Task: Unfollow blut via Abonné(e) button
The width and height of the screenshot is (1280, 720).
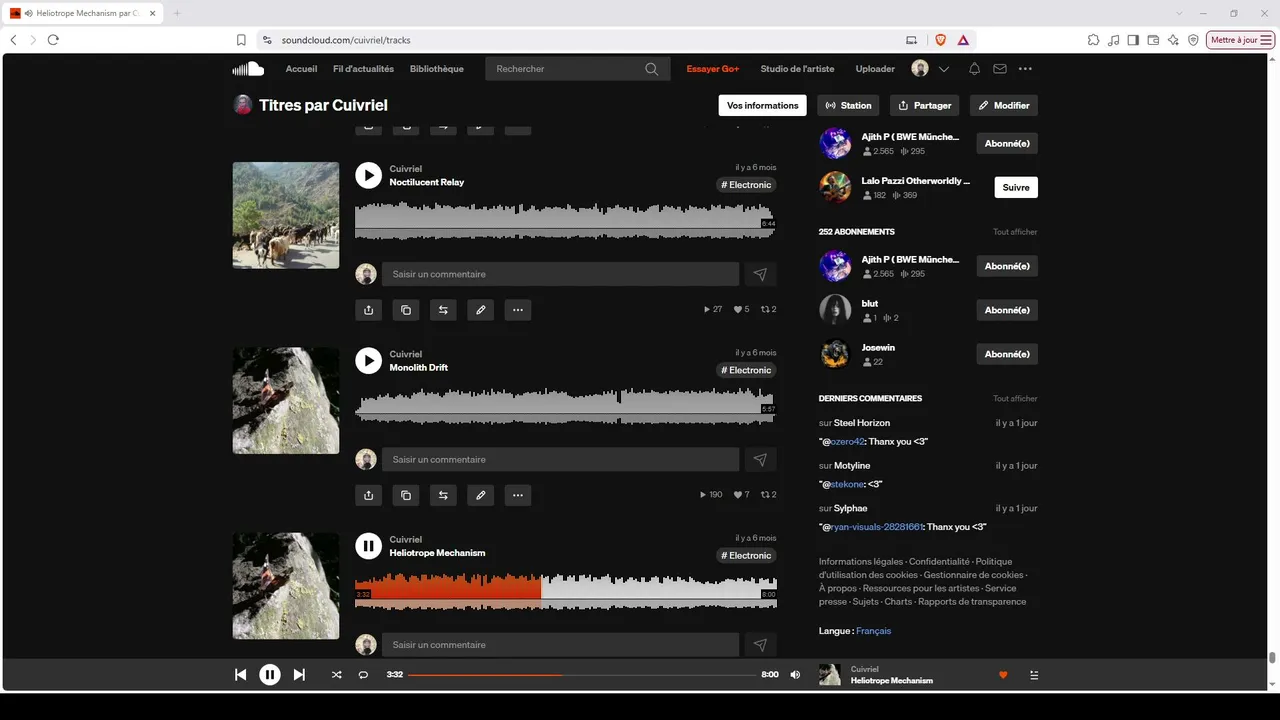Action: [1007, 310]
